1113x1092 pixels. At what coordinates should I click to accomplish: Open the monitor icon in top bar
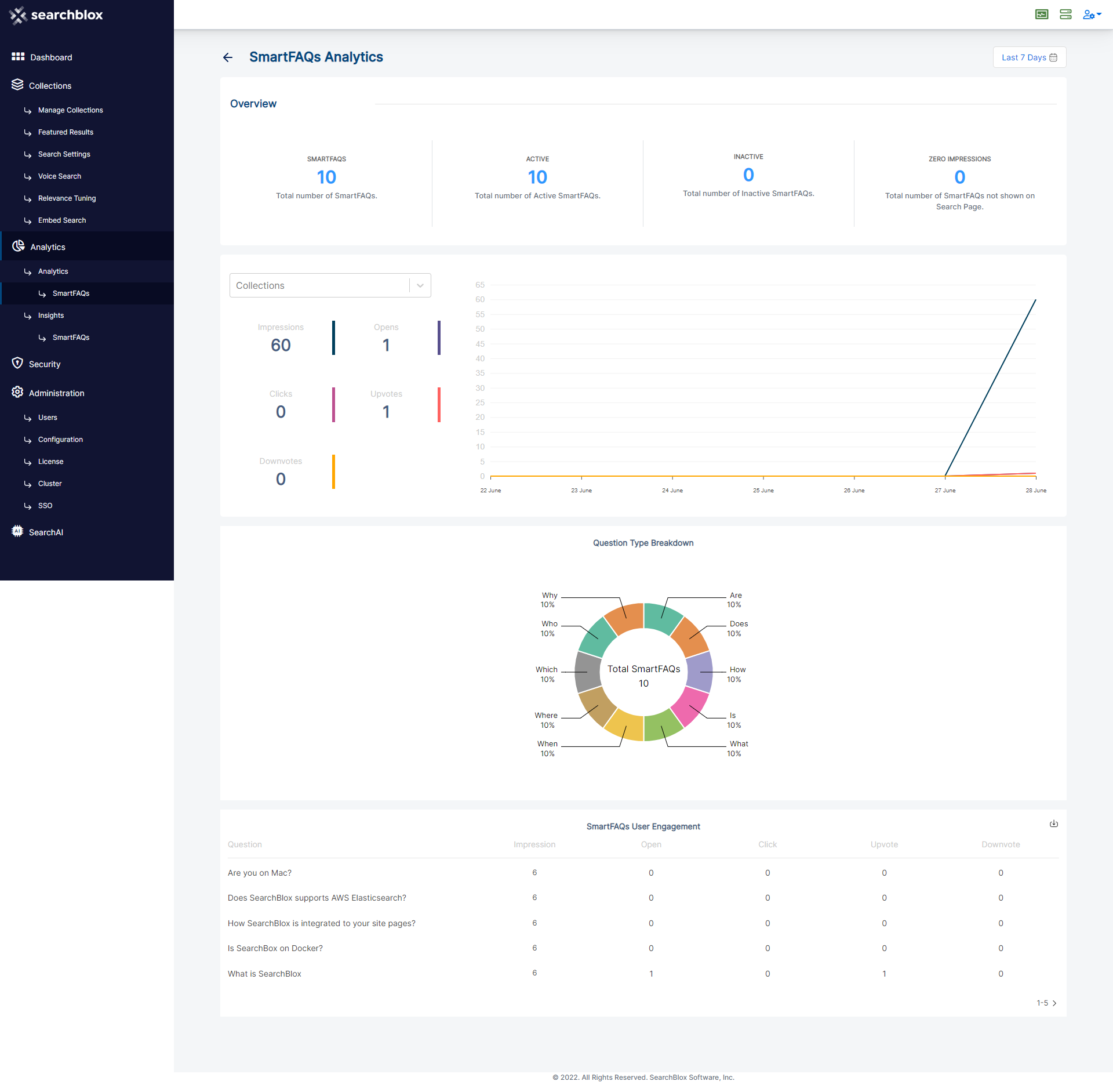pos(1042,14)
